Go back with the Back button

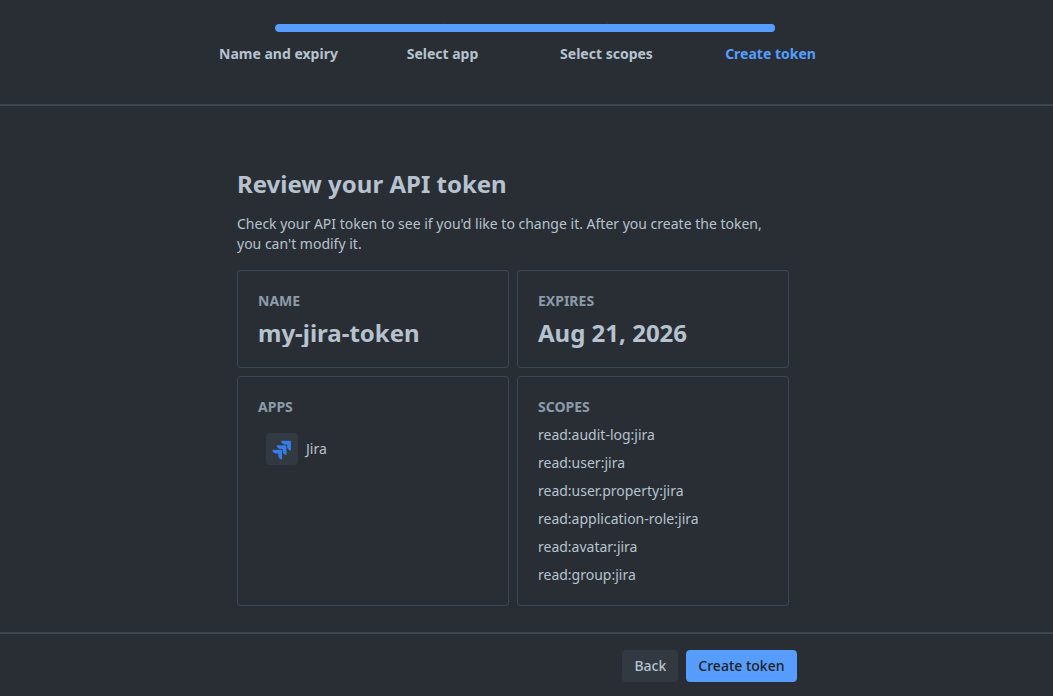coord(650,666)
